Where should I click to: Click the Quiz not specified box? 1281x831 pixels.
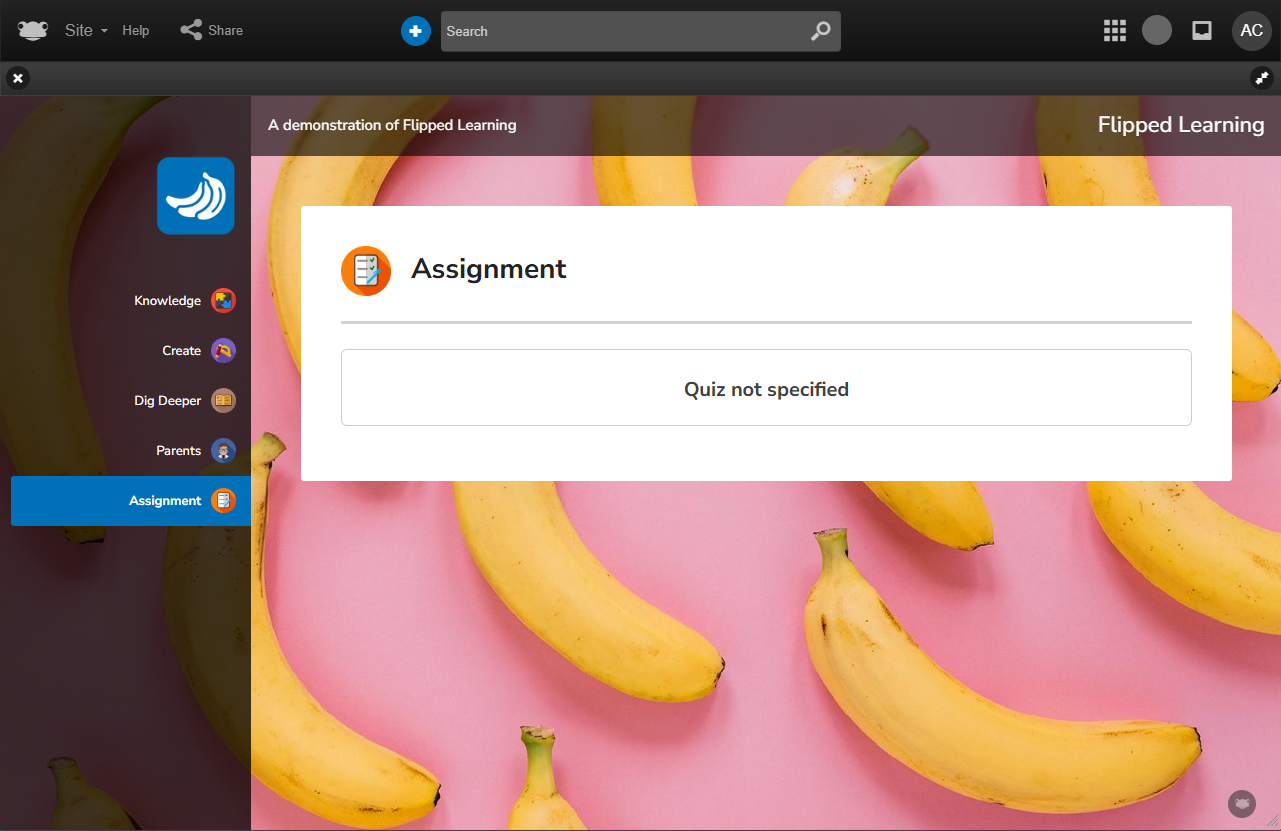(x=766, y=388)
